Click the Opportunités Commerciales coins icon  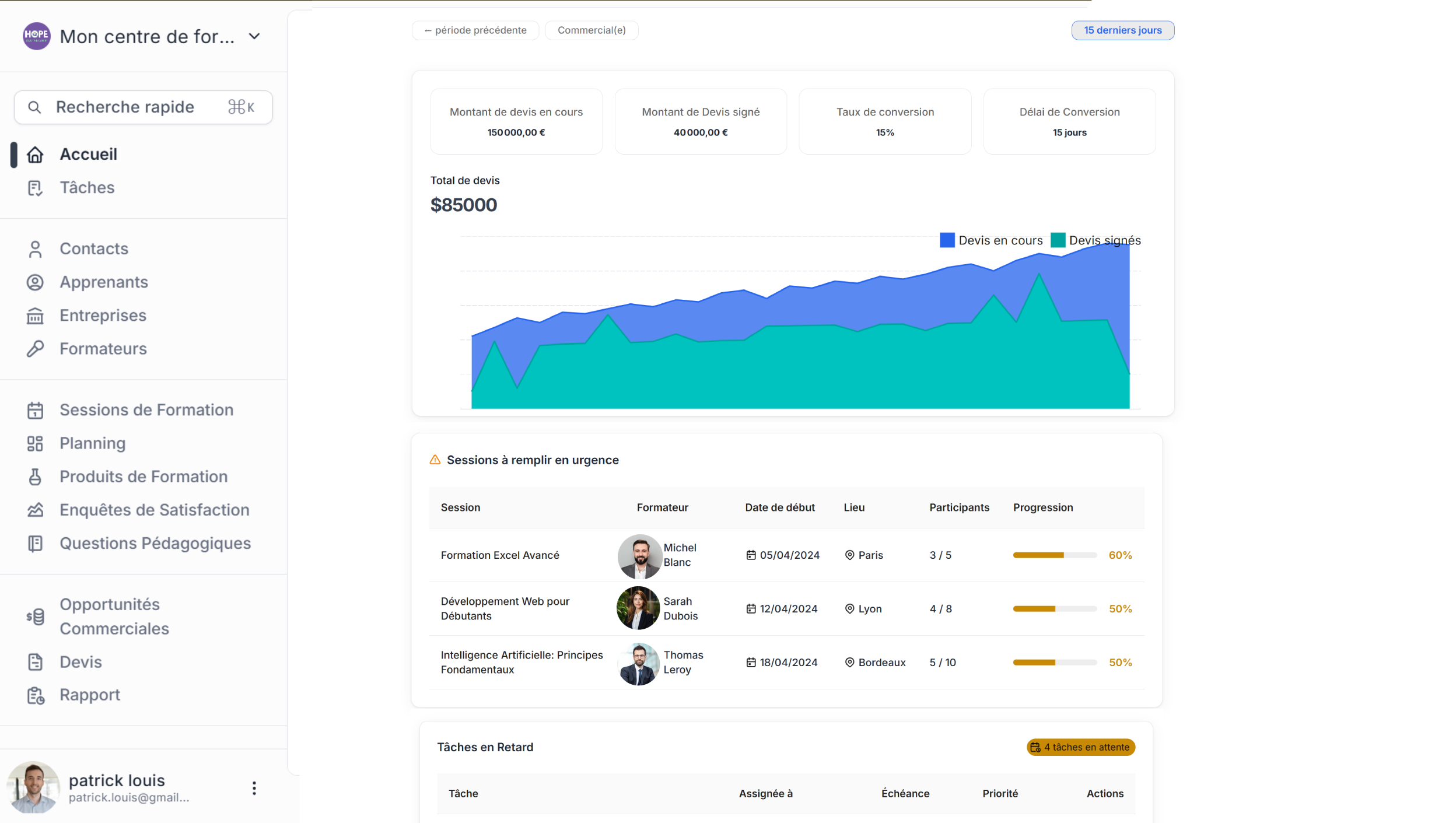coord(35,617)
